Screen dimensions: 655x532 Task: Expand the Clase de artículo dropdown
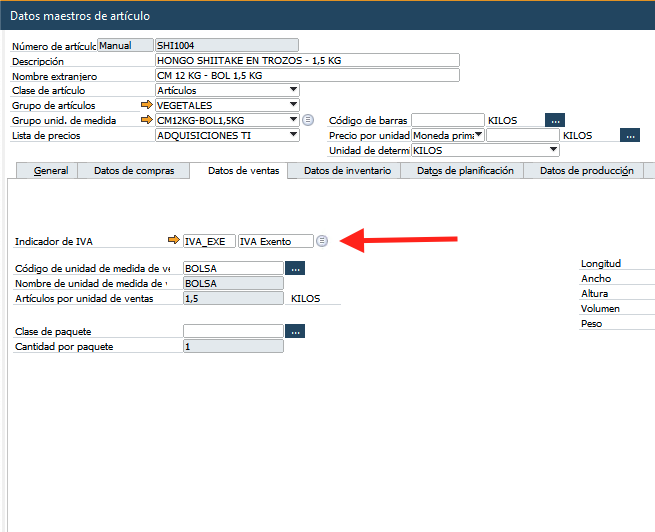click(x=293, y=90)
